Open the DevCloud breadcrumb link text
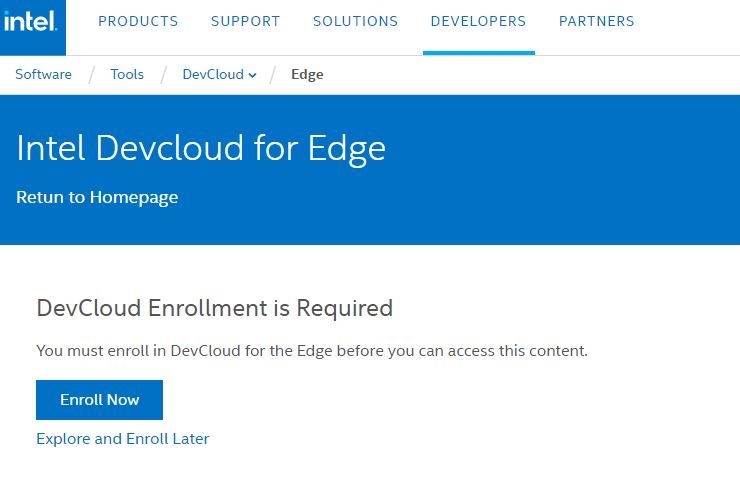This screenshot has height=502, width=740. 213,74
